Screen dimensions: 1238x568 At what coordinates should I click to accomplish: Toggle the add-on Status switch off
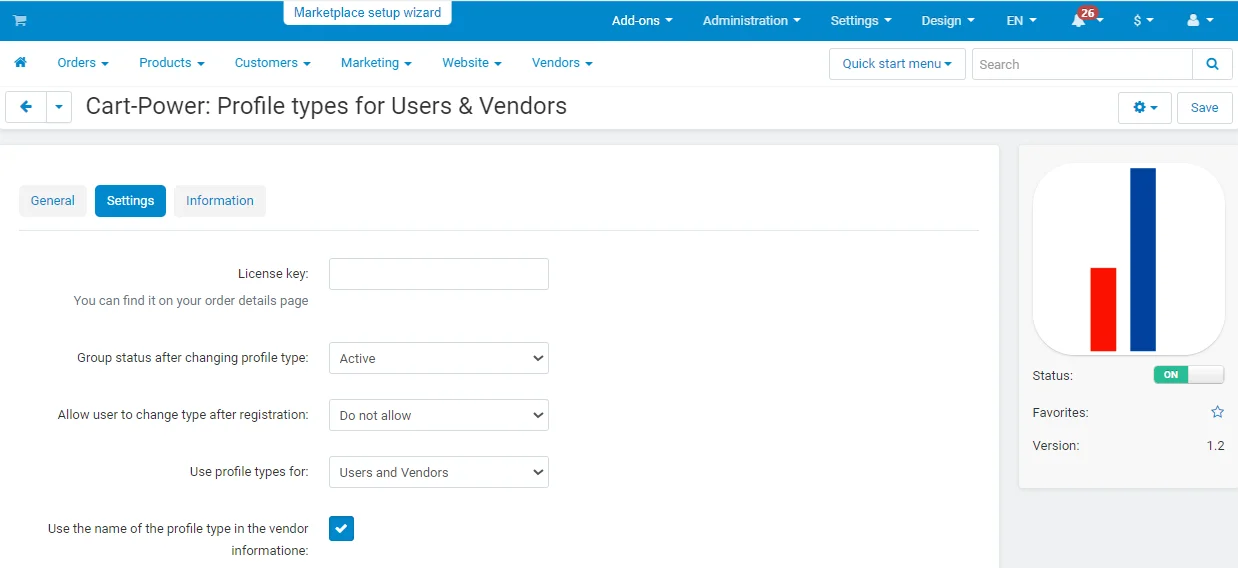click(x=1188, y=375)
